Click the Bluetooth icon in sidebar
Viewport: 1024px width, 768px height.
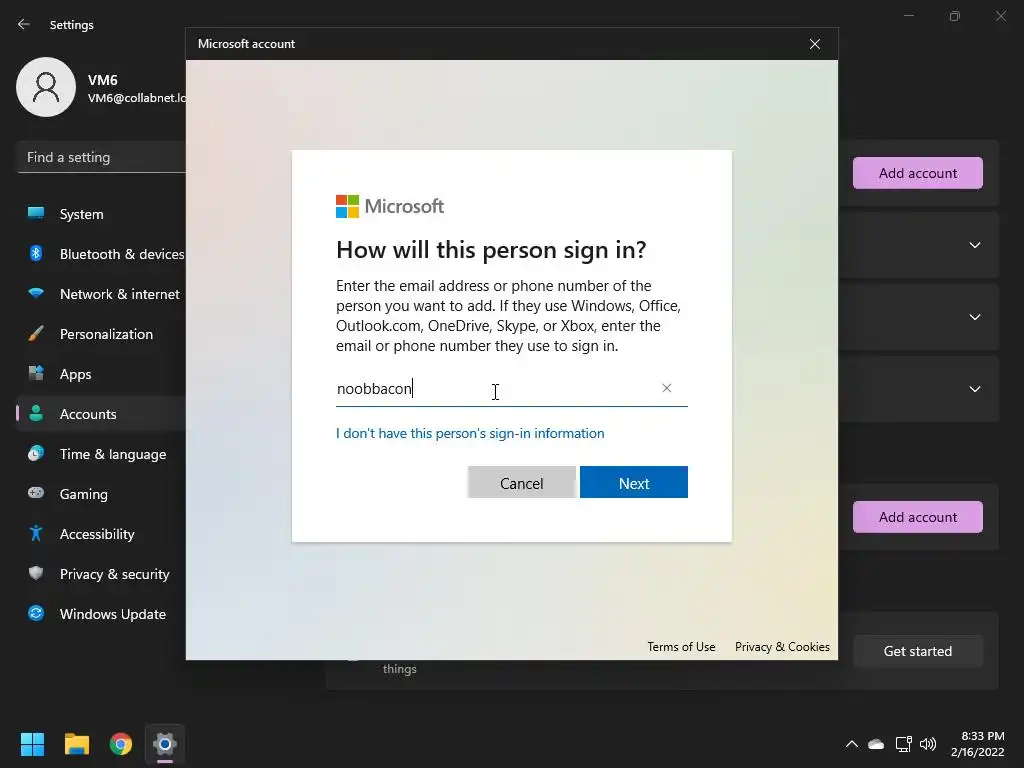coord(36,253)
